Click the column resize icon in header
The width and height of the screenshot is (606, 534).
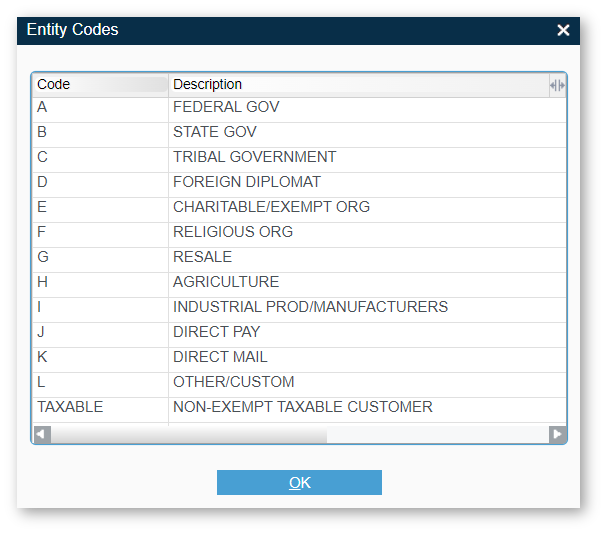tap(557, 85)
